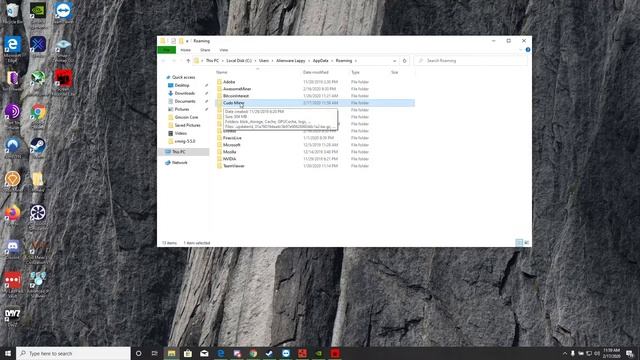The image size is (640, 360).
Task: Launch NVIDIA GeForce desktop shortcut
Action: click(x=38, y=12)
